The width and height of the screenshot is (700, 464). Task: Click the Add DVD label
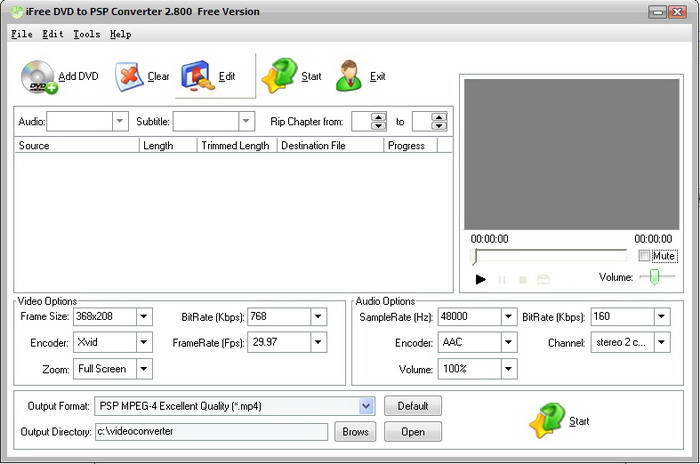click(78, 76)
